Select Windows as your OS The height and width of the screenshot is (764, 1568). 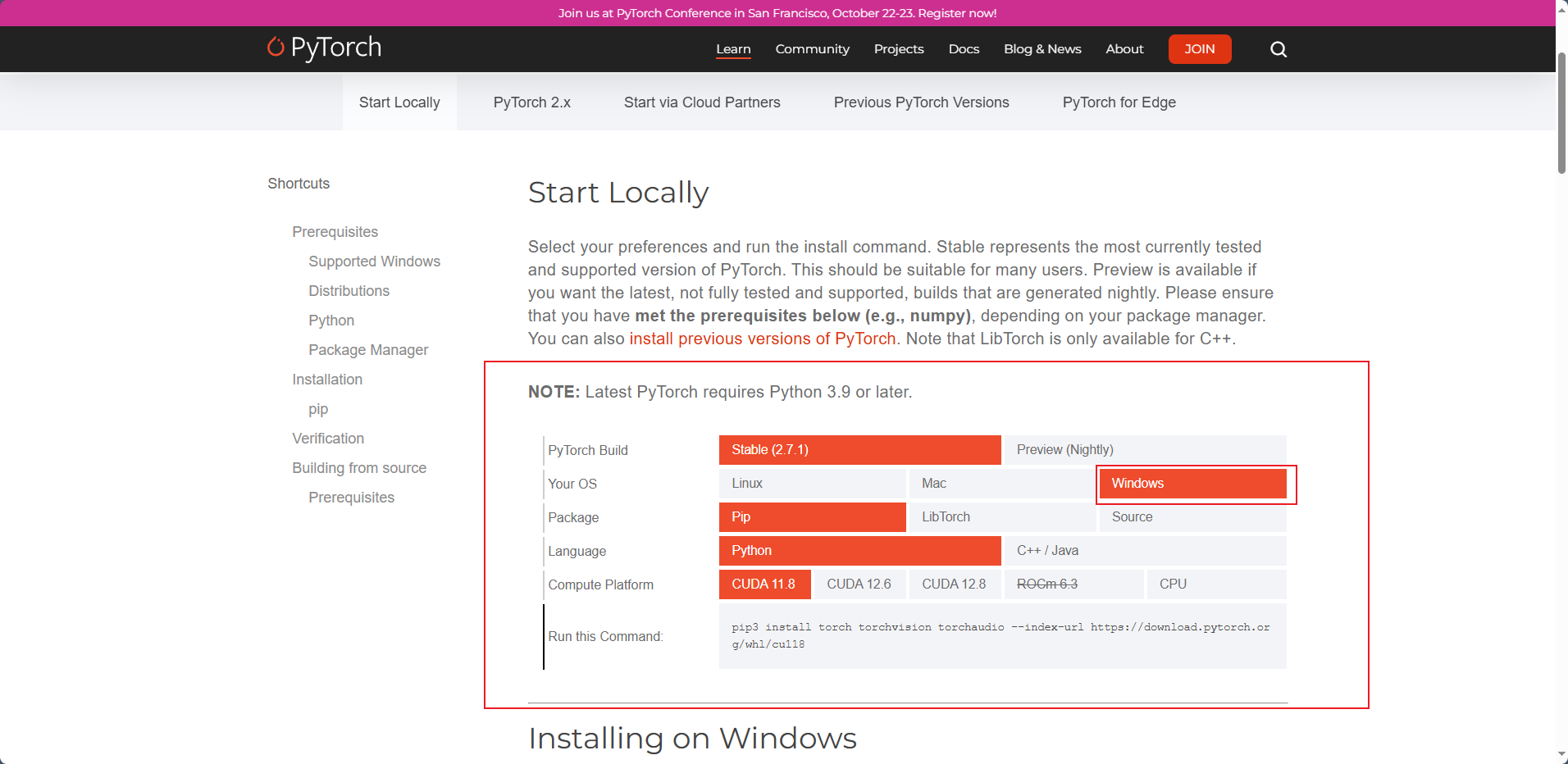click(1193, 484)
